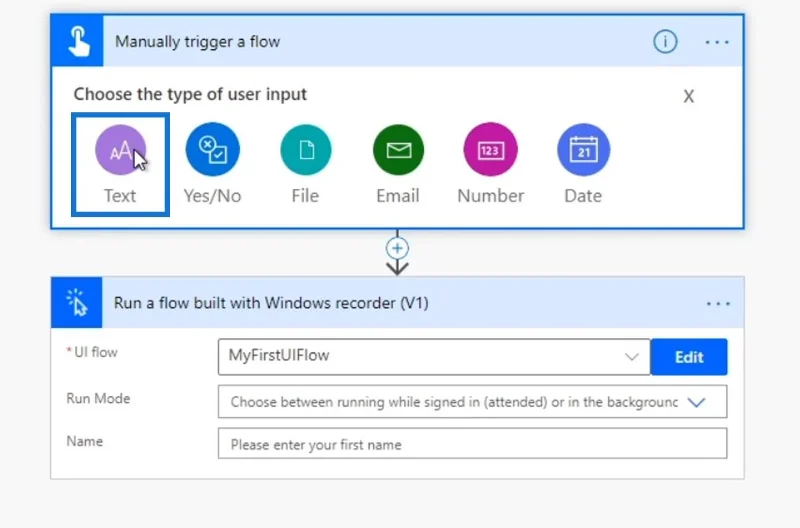Image resolution: width=800 pixels, height=528 pixels.
Task: Click the manual trigger hand icon
Action: (x=77, y=41)
